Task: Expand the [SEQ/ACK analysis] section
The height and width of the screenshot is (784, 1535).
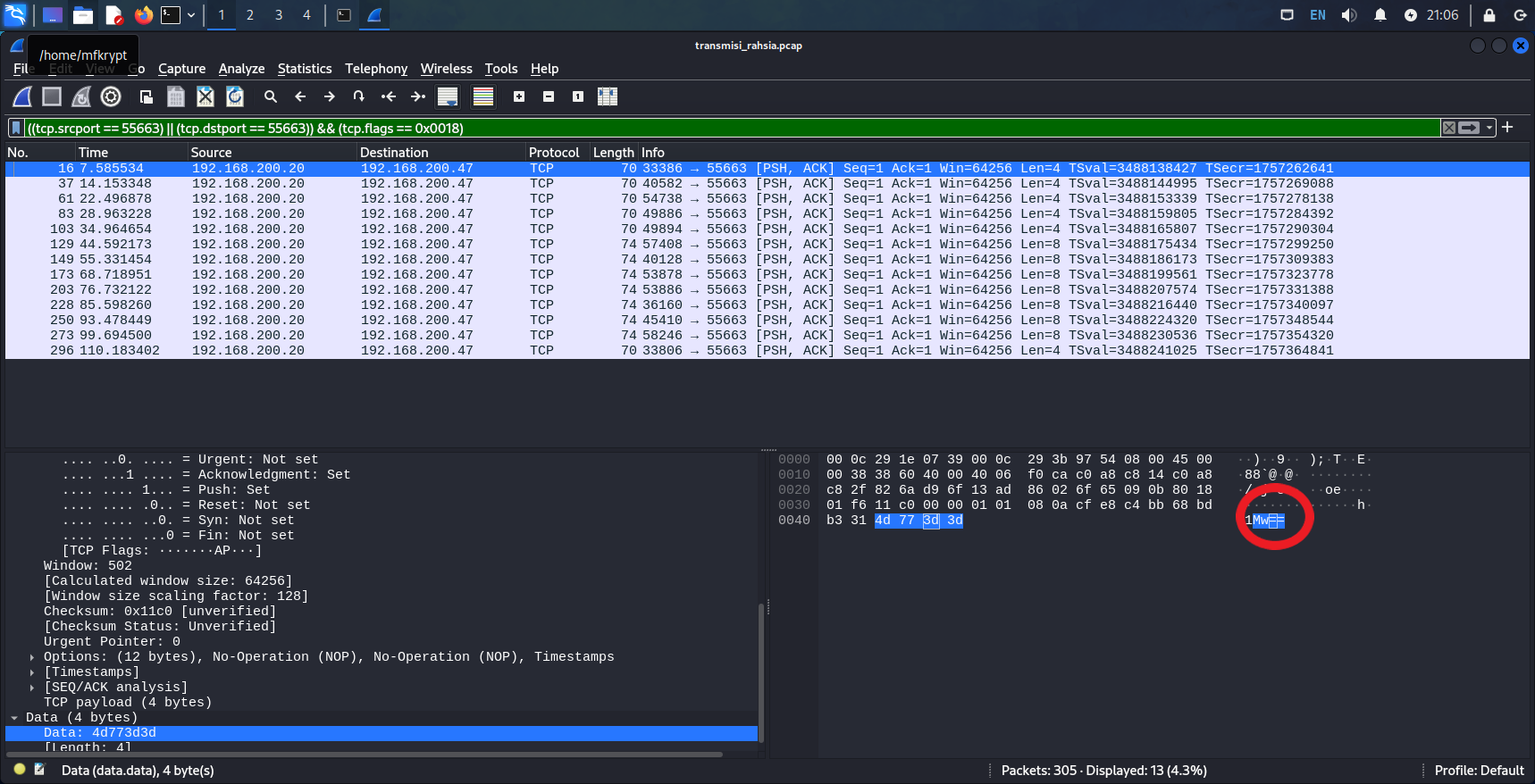Action: tap(33, 688)
